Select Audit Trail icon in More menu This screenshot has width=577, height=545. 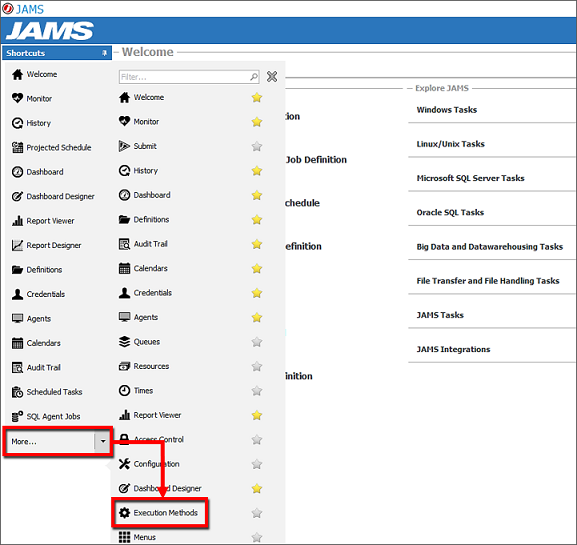pyautogui.click(x=124, y=244)
